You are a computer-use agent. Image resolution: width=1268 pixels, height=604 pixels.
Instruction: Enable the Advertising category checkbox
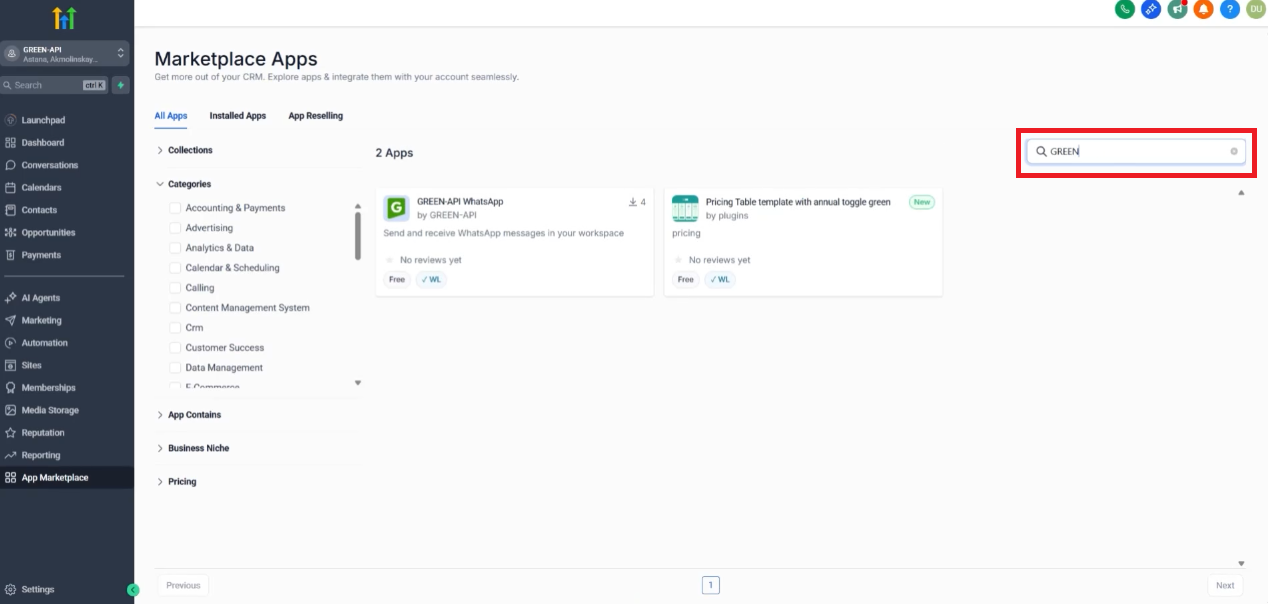coord(175,228)
